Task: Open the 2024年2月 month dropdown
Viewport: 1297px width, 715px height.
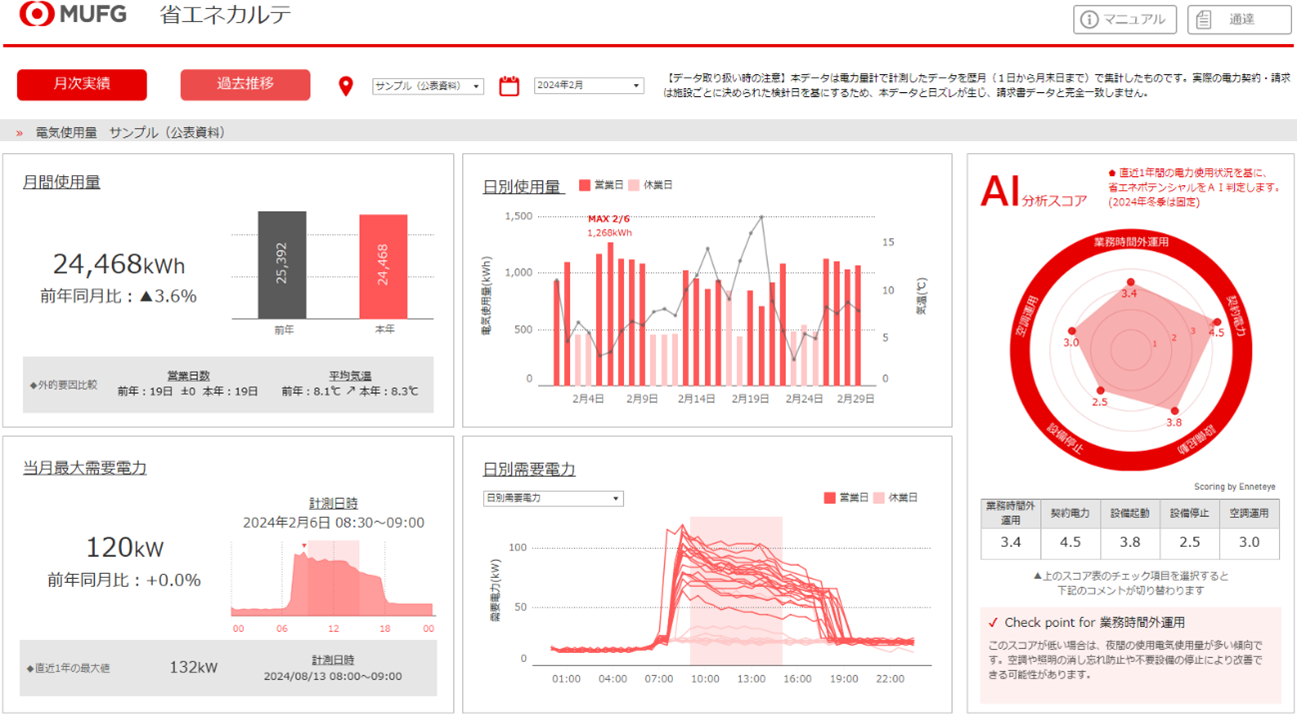Action: click(x=588, y=86)
